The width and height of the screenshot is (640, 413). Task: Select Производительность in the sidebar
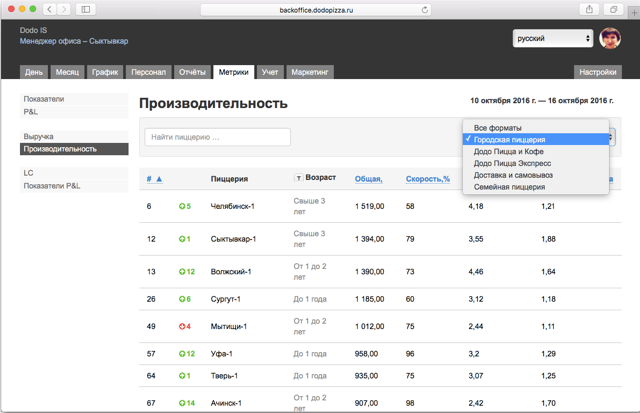click(74, 149)
